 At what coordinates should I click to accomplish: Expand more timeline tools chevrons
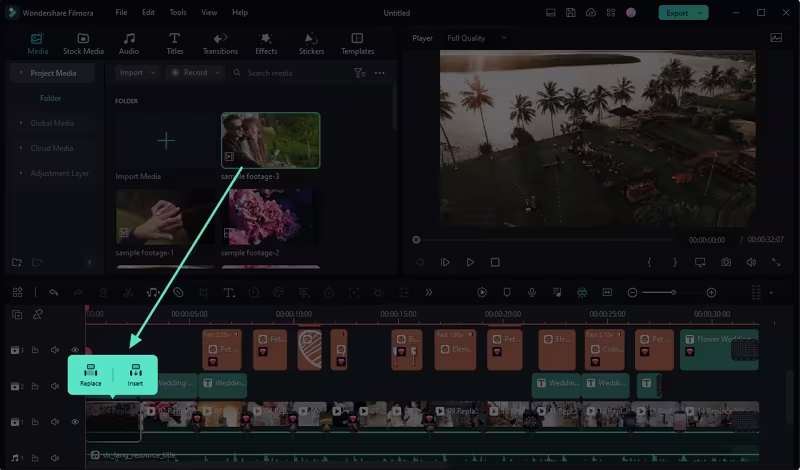point(429,292)
